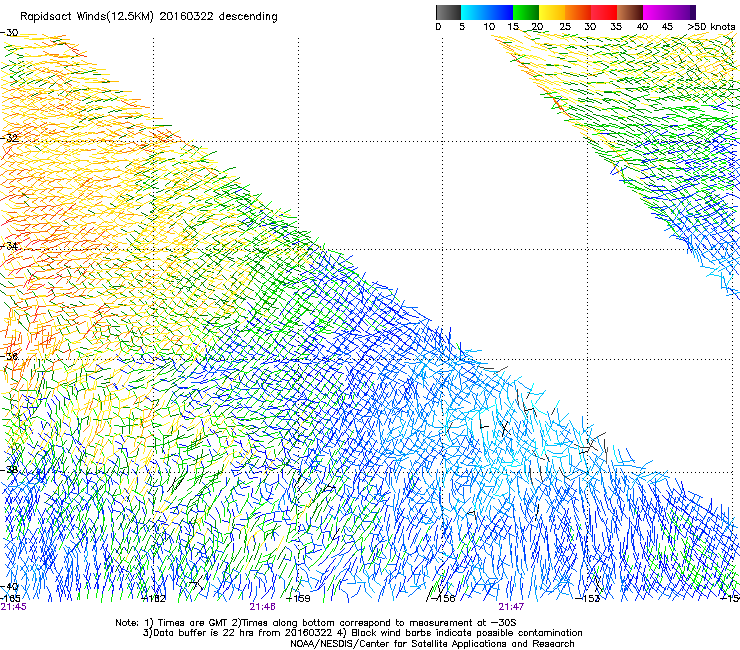Click the '>50 knots' legend label

[x=711, y=27]
